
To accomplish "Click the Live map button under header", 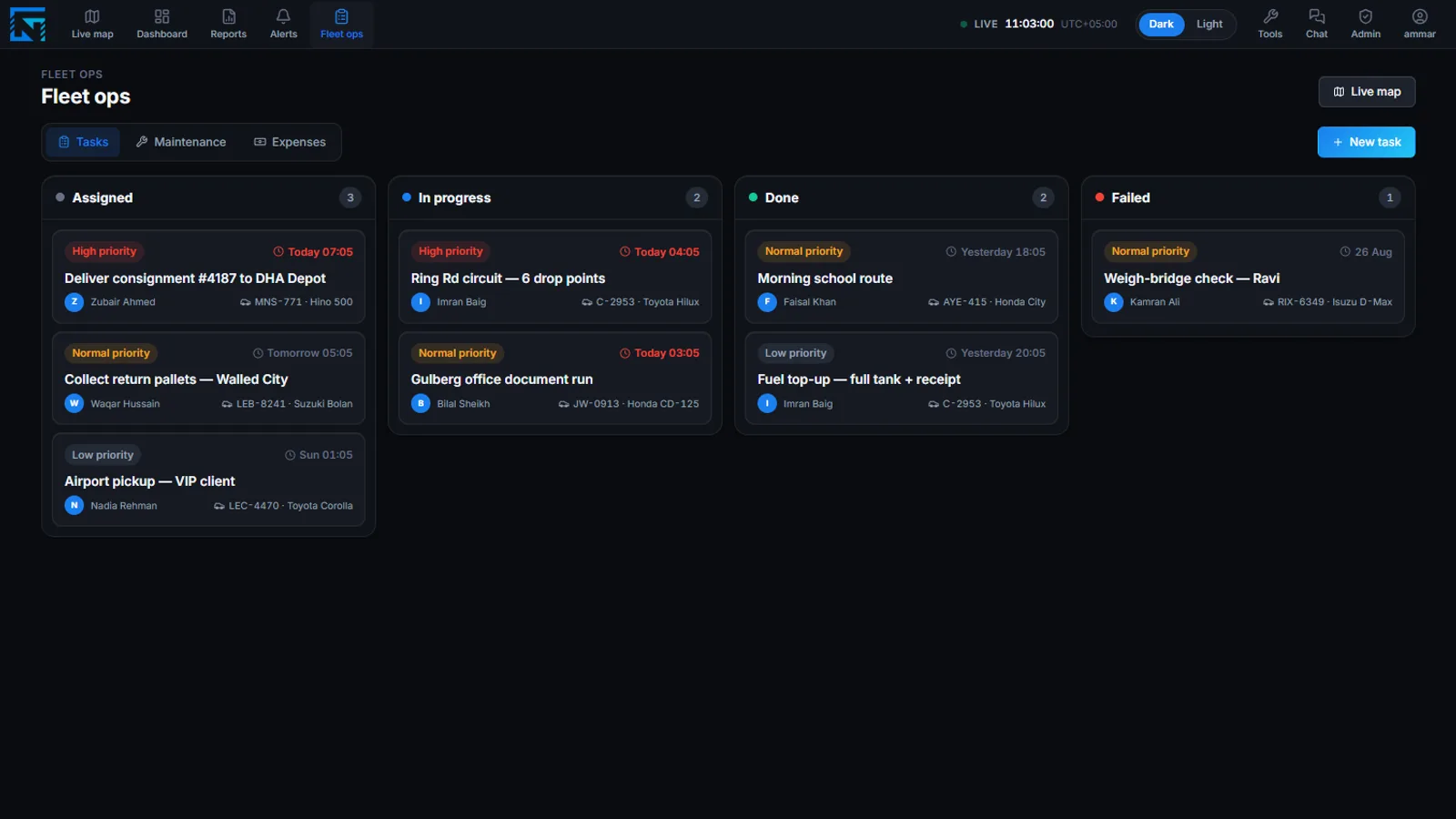I will click(x=1367, y=92).
